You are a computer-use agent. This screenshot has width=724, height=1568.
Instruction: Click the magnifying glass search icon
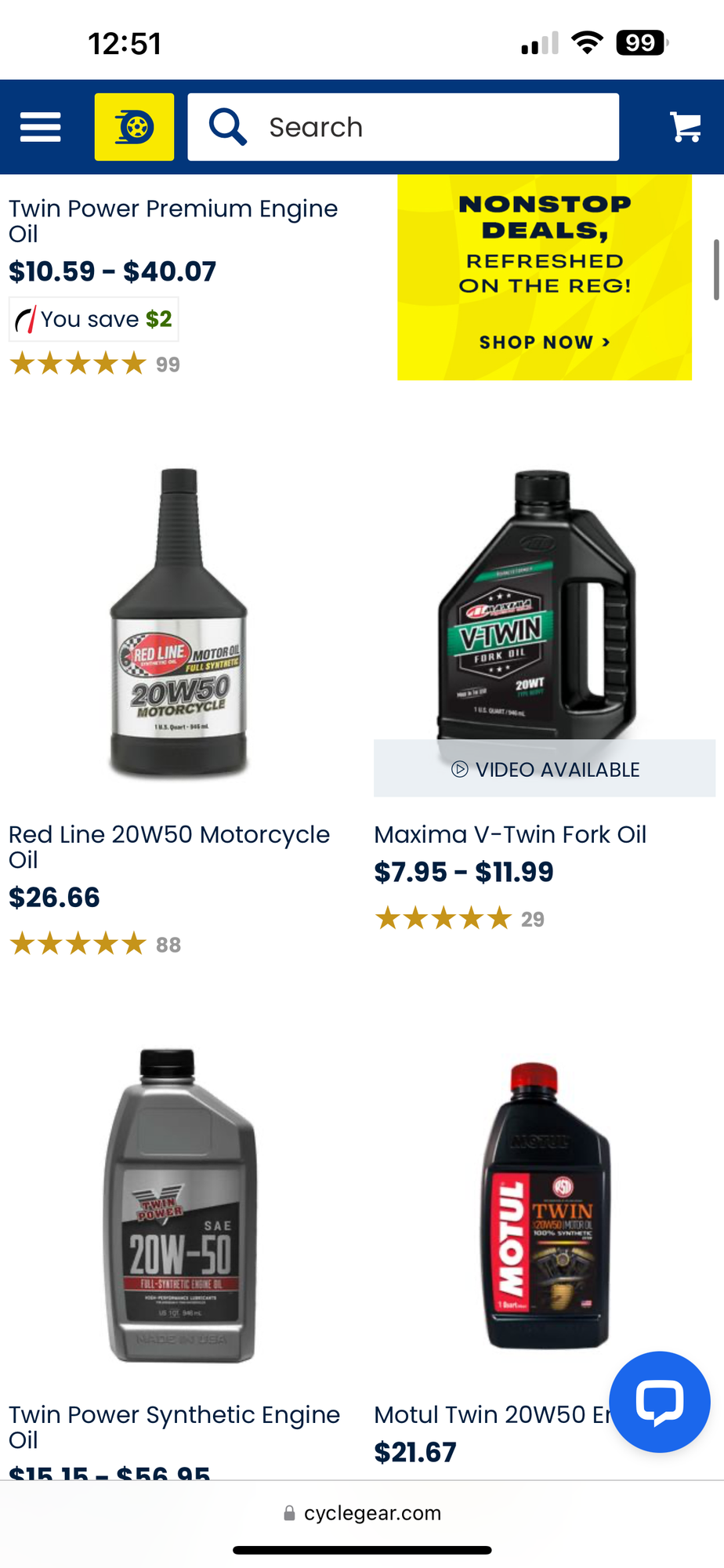(227, 127)
